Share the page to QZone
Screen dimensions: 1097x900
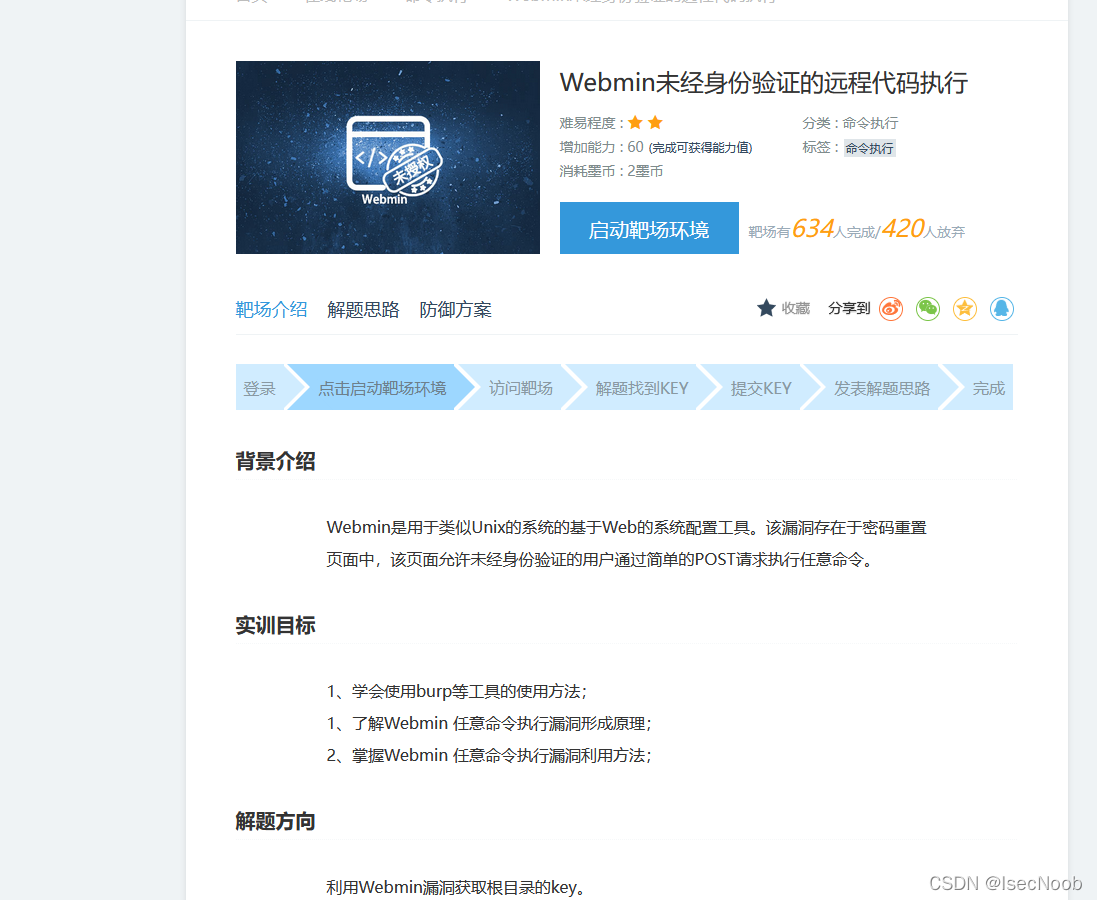coord(964,309)
